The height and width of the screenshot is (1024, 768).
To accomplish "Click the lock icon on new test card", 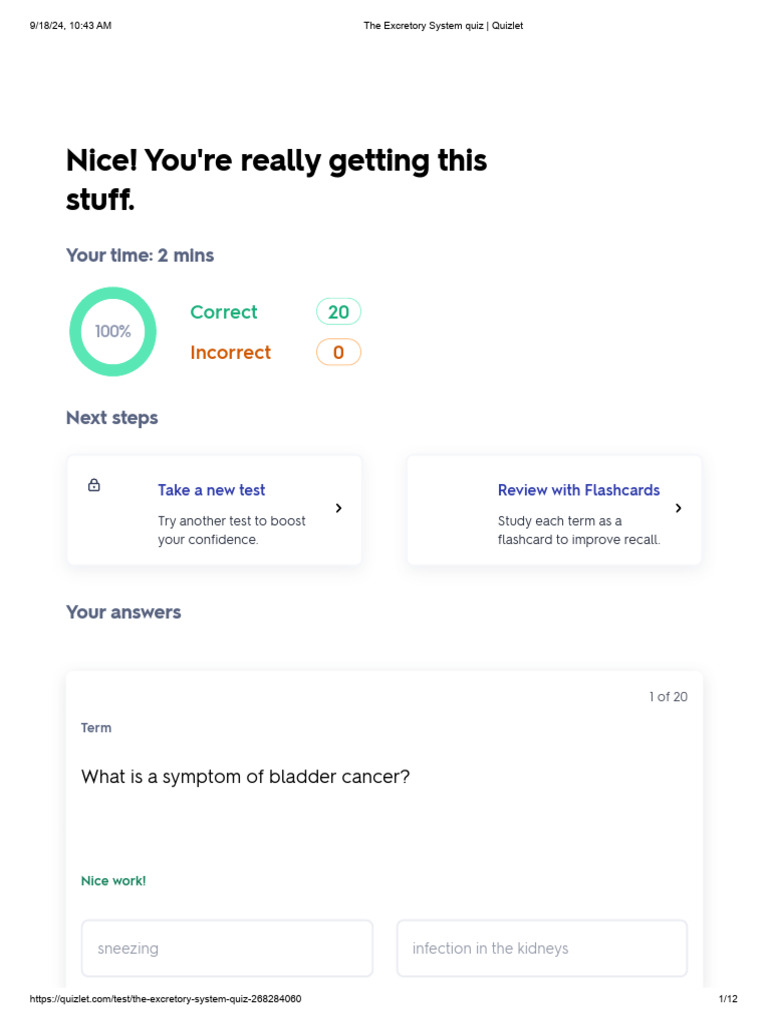I will [94, 485].
